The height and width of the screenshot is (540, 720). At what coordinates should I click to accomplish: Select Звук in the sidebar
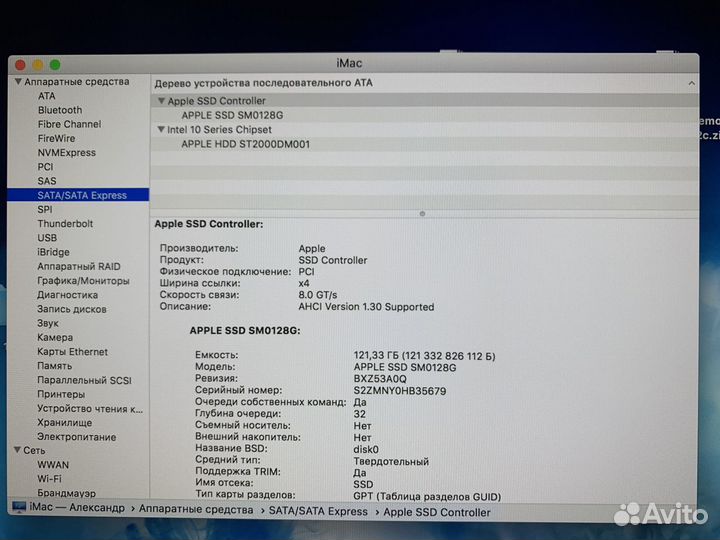[48, 323]
